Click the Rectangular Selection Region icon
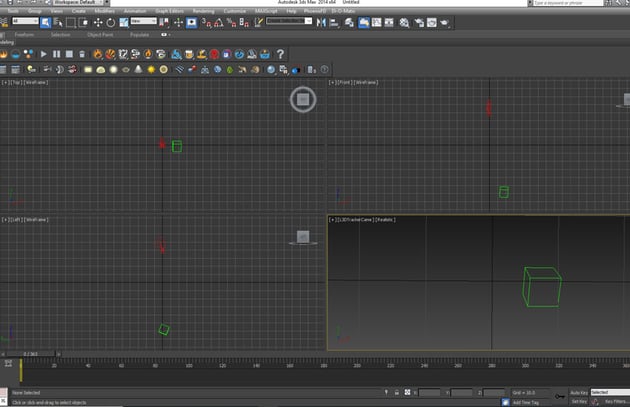630x407 pixels. point(71,21)
